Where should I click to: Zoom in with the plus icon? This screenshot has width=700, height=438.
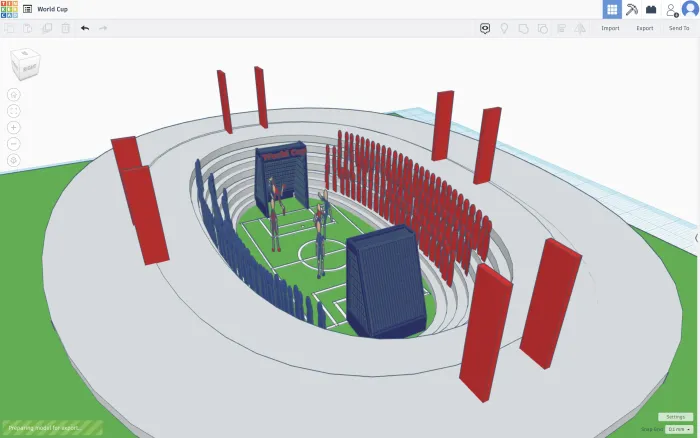(14, 127)
